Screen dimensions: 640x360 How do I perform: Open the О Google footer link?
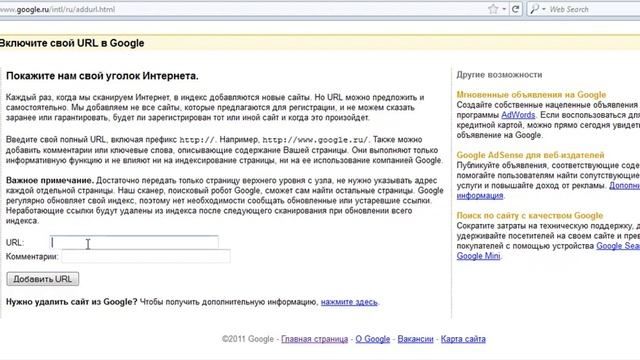point(373,339)
